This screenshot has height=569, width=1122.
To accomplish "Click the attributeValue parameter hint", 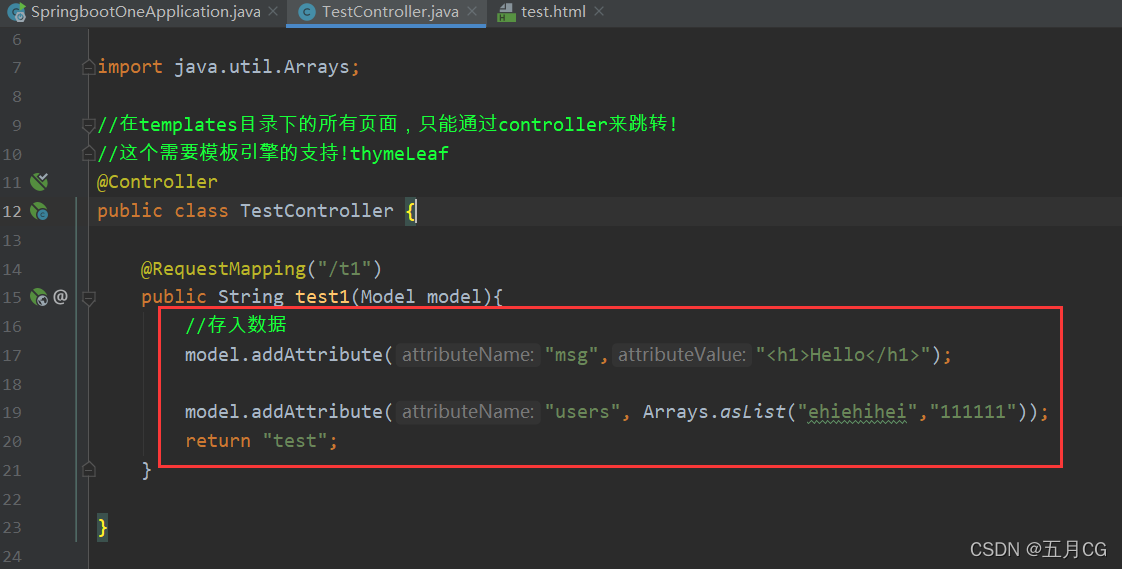I will pyautogui.click(x=681, y=354).
